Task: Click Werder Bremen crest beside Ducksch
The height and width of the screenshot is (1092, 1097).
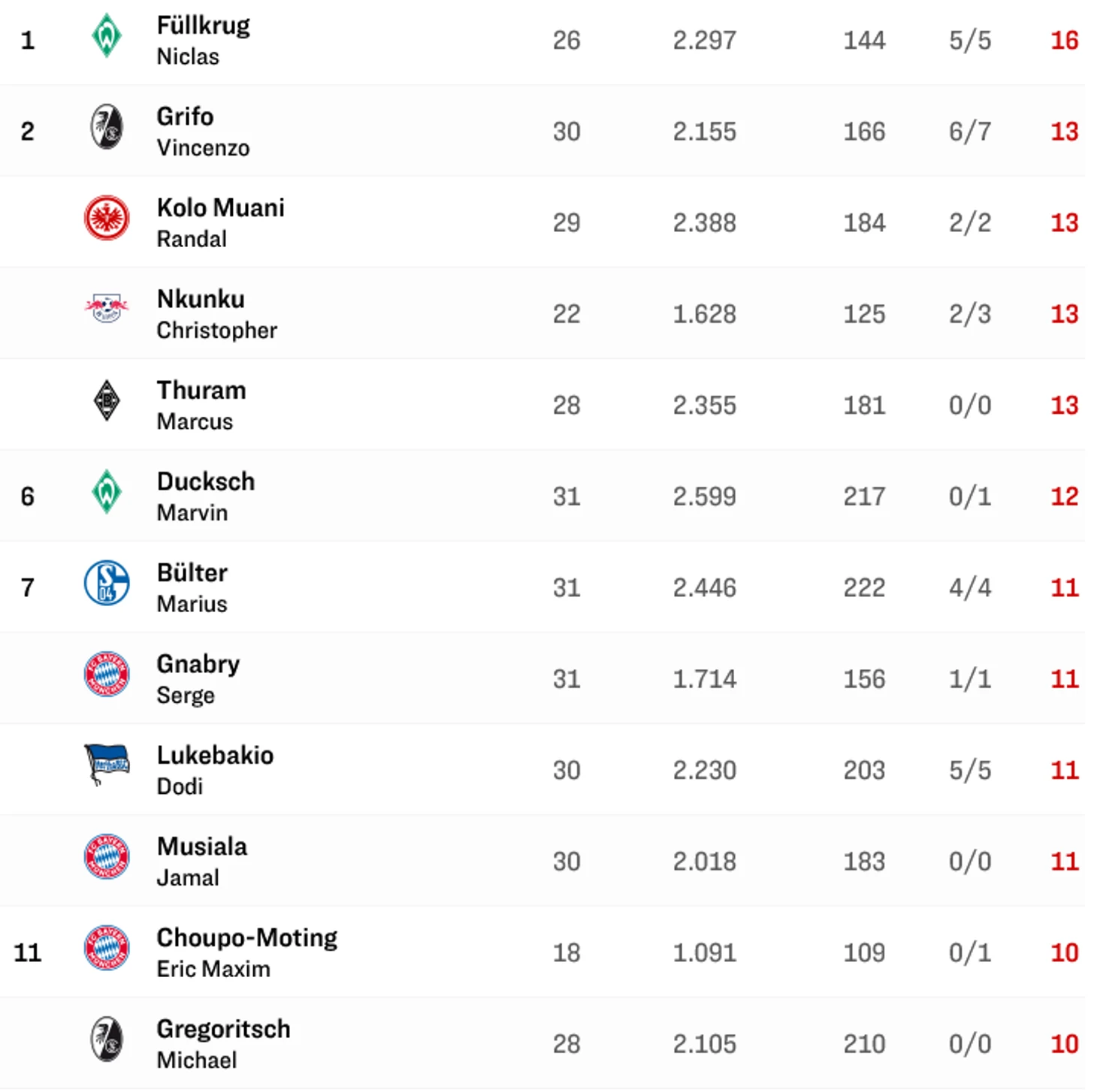Action: click(107, 492)
